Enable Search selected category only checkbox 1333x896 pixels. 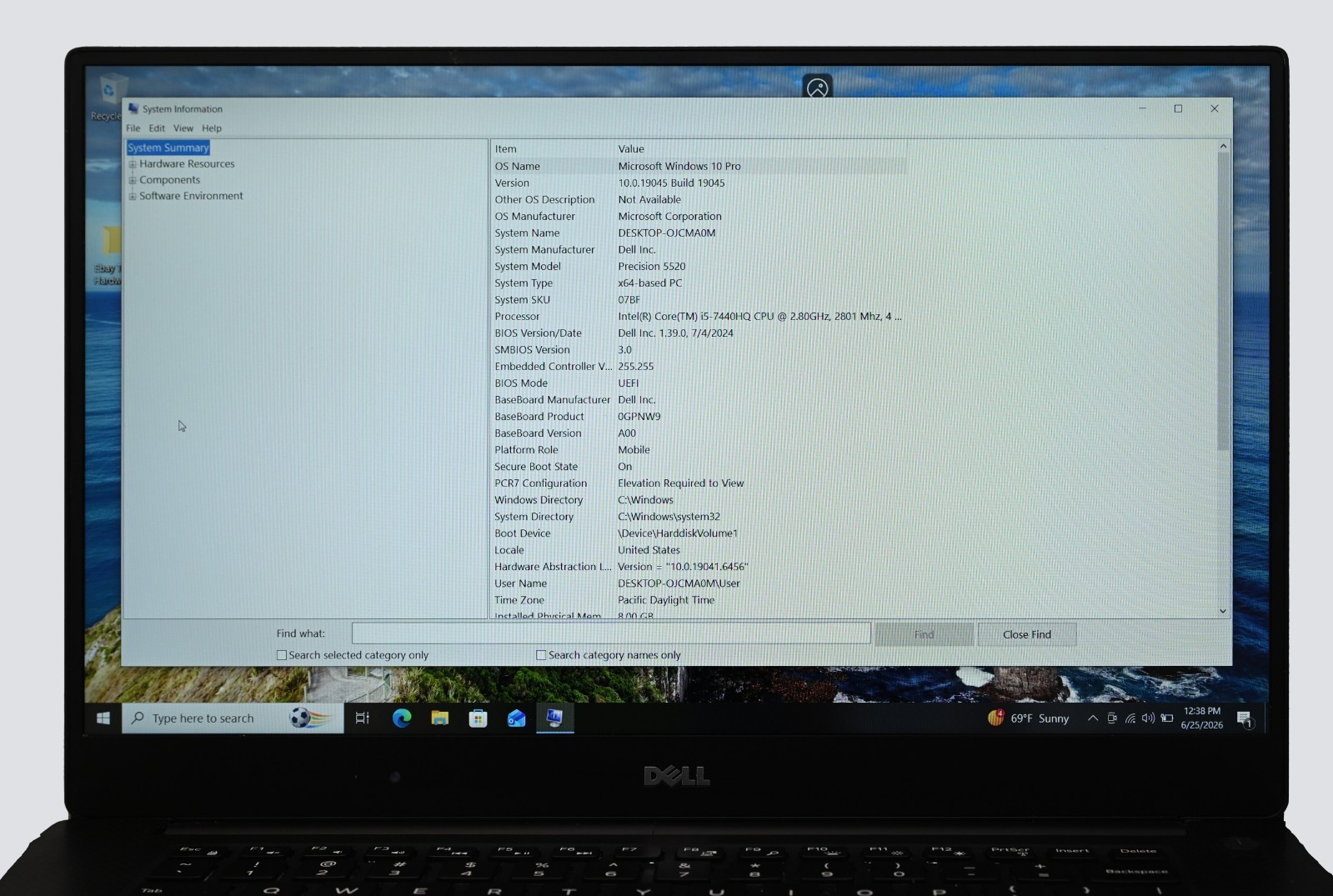point(282,655)
